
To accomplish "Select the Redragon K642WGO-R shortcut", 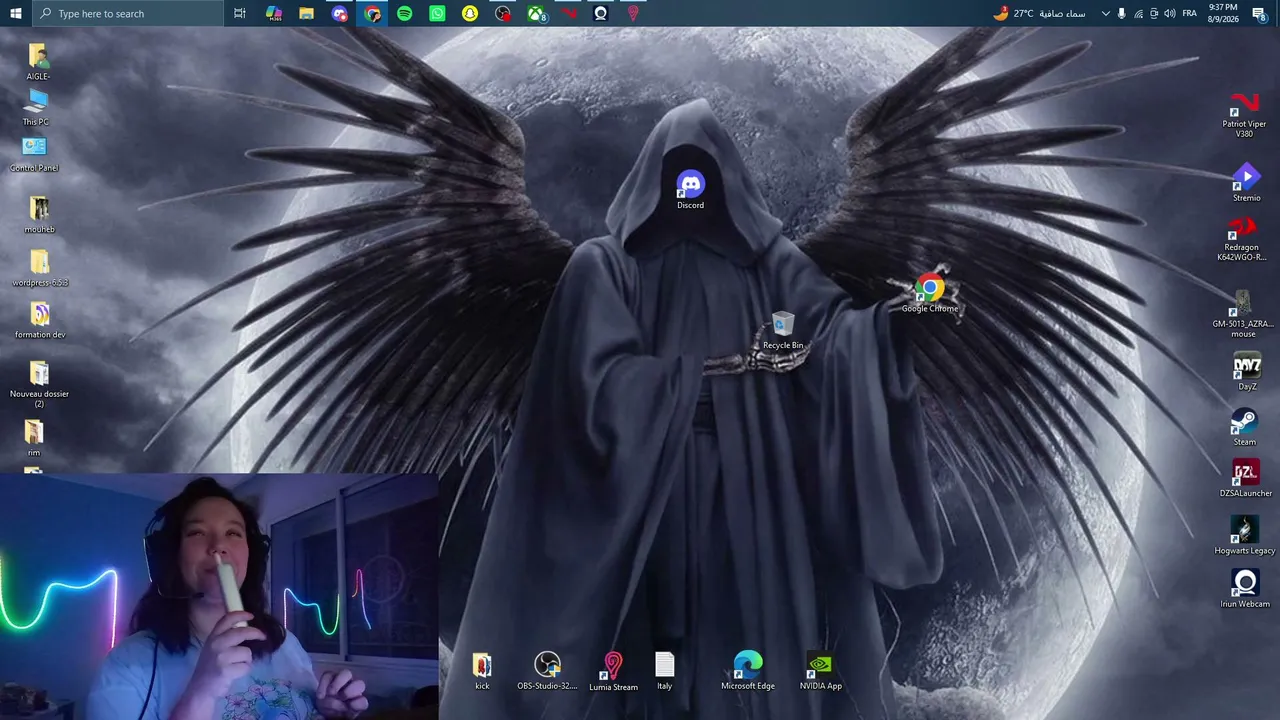I will point(1242,238).
